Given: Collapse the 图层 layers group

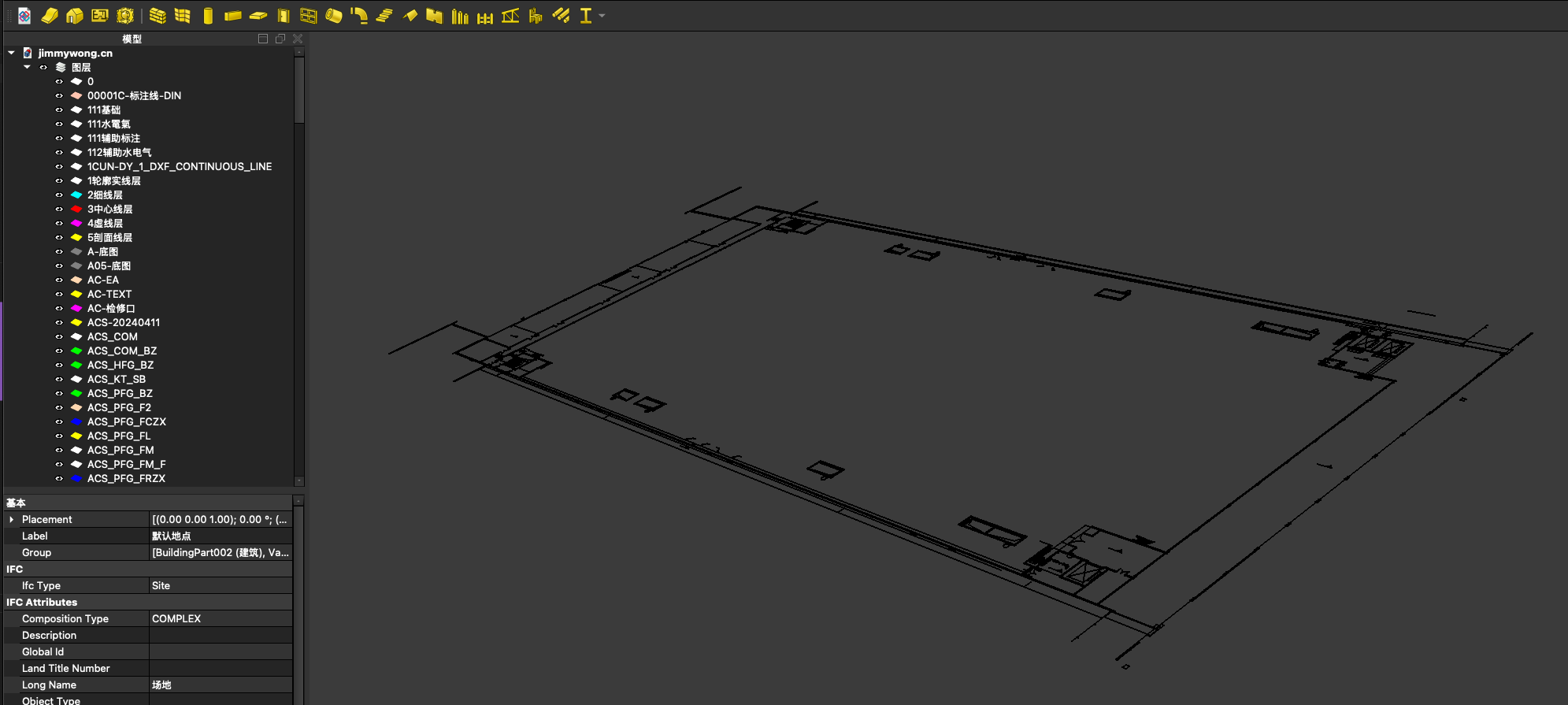Looking at the screenshot, I should (x=27, y=67).
